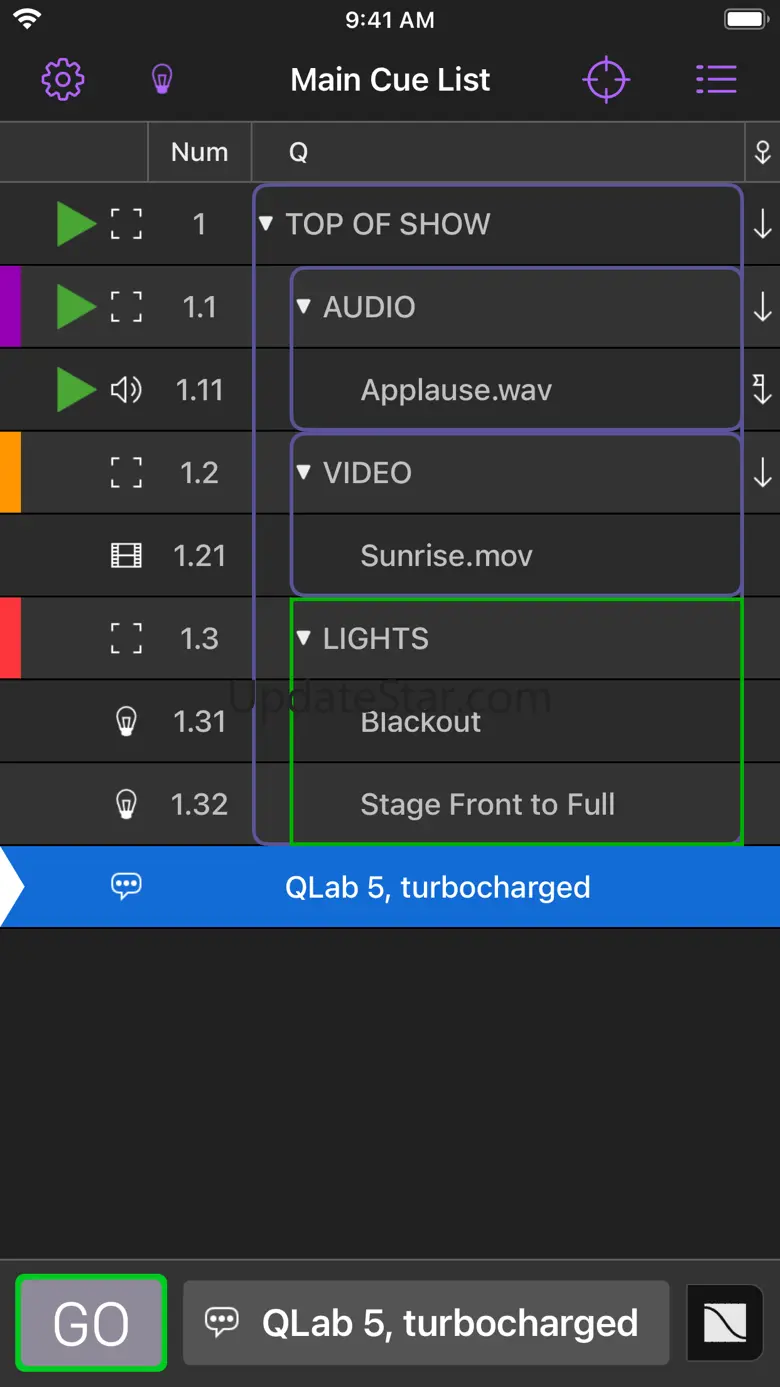The image size is (780, 1387).
Task: Tap the playing green triangle on cue 1
Action: pos(75,224)
